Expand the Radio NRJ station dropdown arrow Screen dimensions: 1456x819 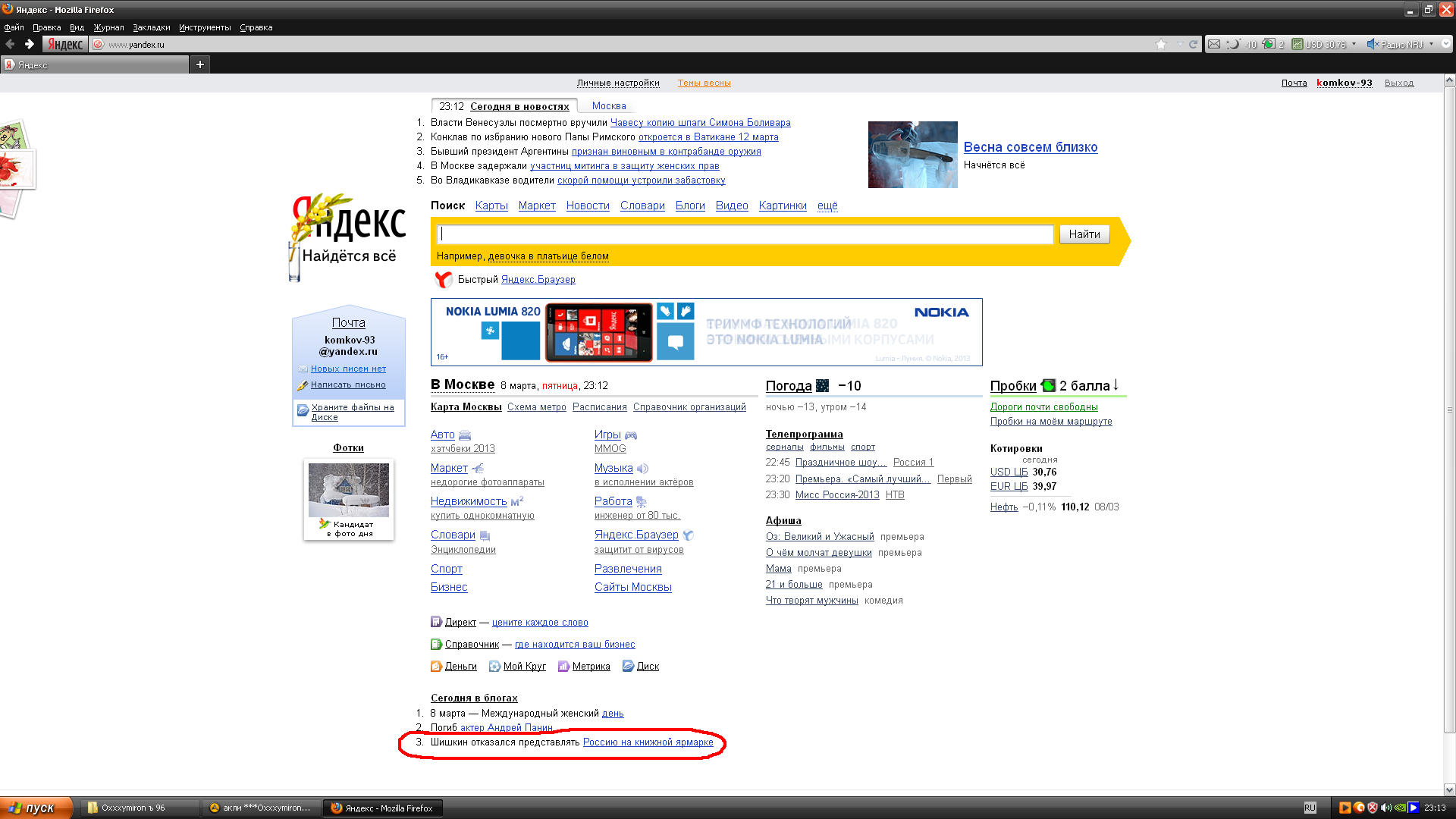click(1431, 44)
